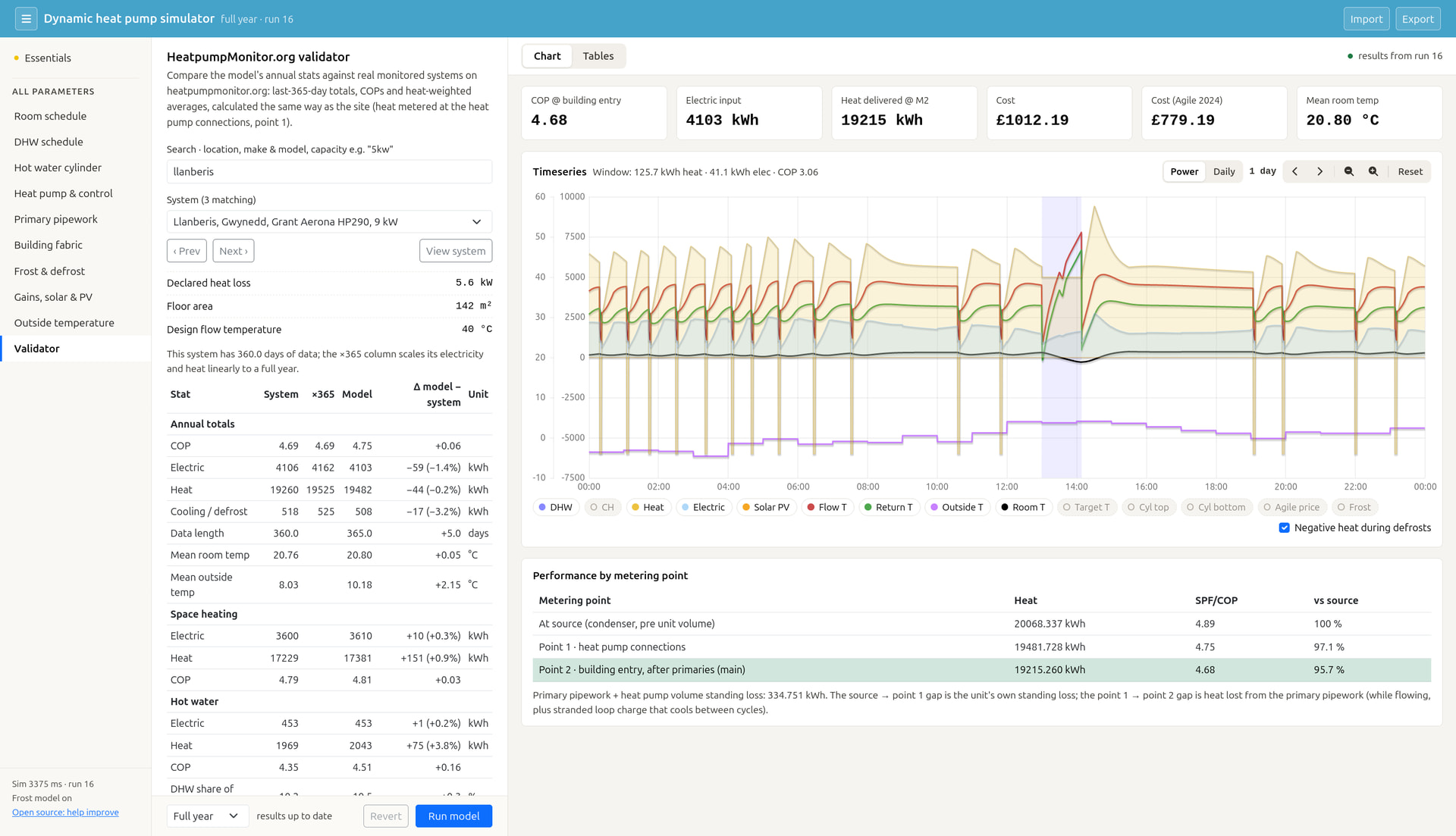Screen dimensions: 1456x836
Task: Click the View system button
Action: (x=456, y=251)
